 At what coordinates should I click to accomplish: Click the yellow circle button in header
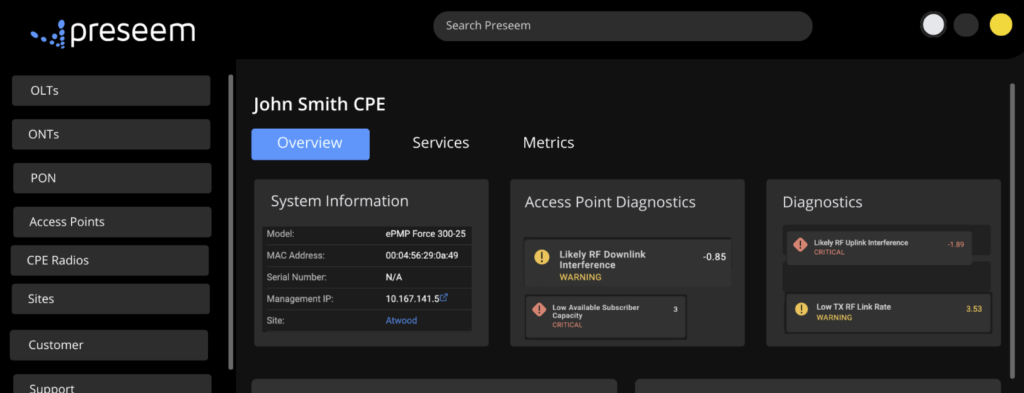pos(1000,25)
